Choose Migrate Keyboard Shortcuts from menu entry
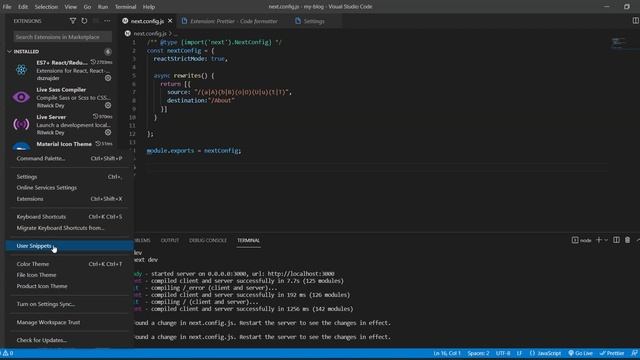Image resolution: width=640 pixels, height=360 pixels. (69, 228)
